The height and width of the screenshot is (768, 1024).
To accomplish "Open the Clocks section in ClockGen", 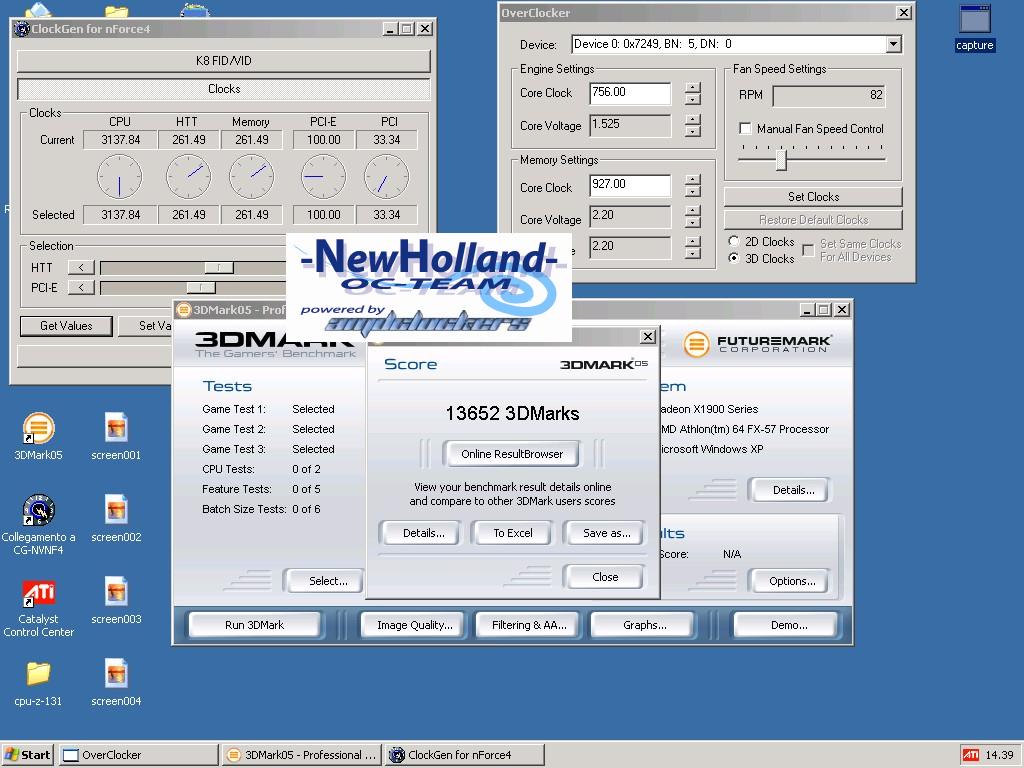I will coord(223,89).
